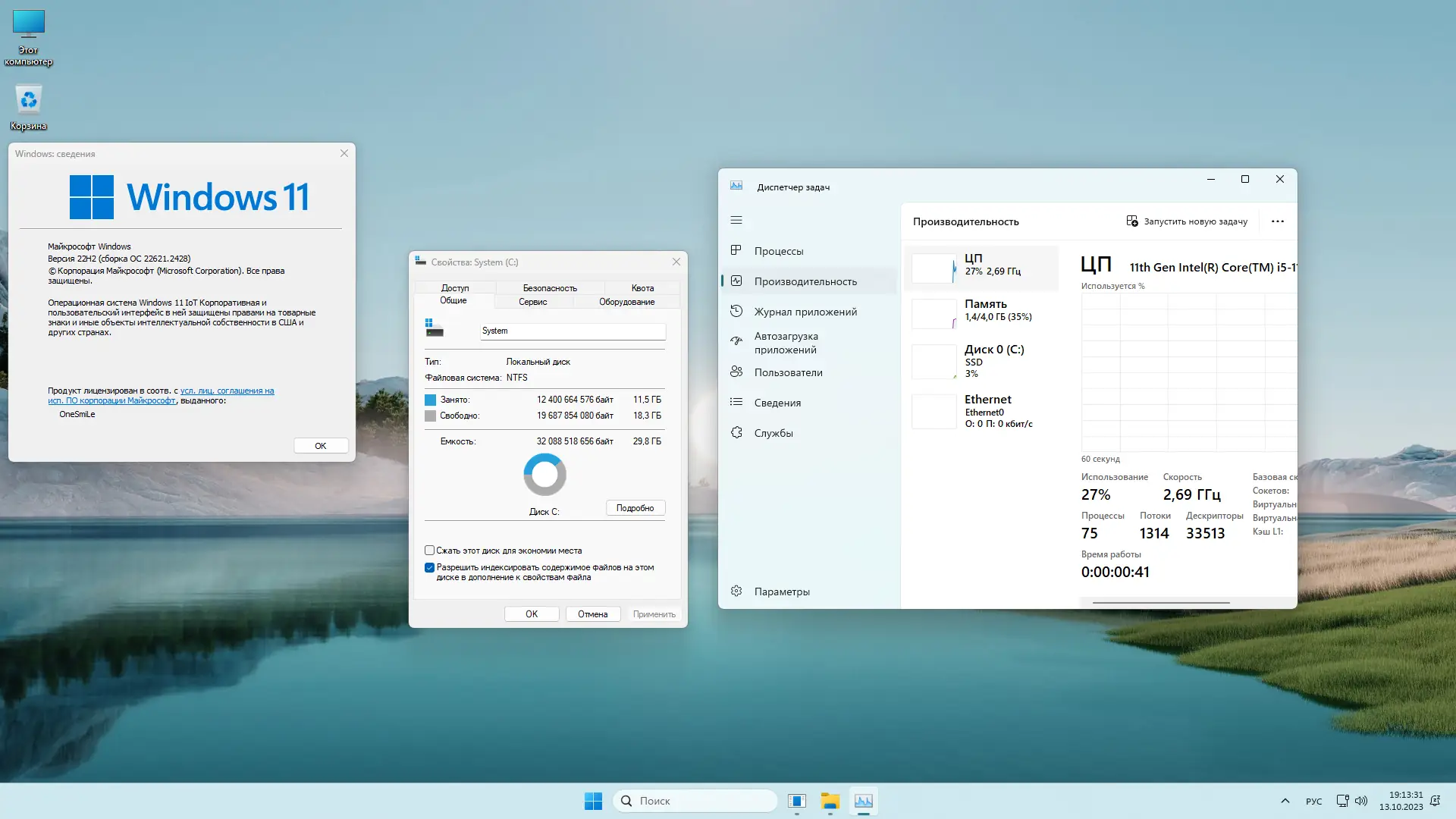Open Task Manager settings (Параметры) gear icon
Image resolution: width=1456 pixels, height=819 pixels.
(x=736, y=591)
